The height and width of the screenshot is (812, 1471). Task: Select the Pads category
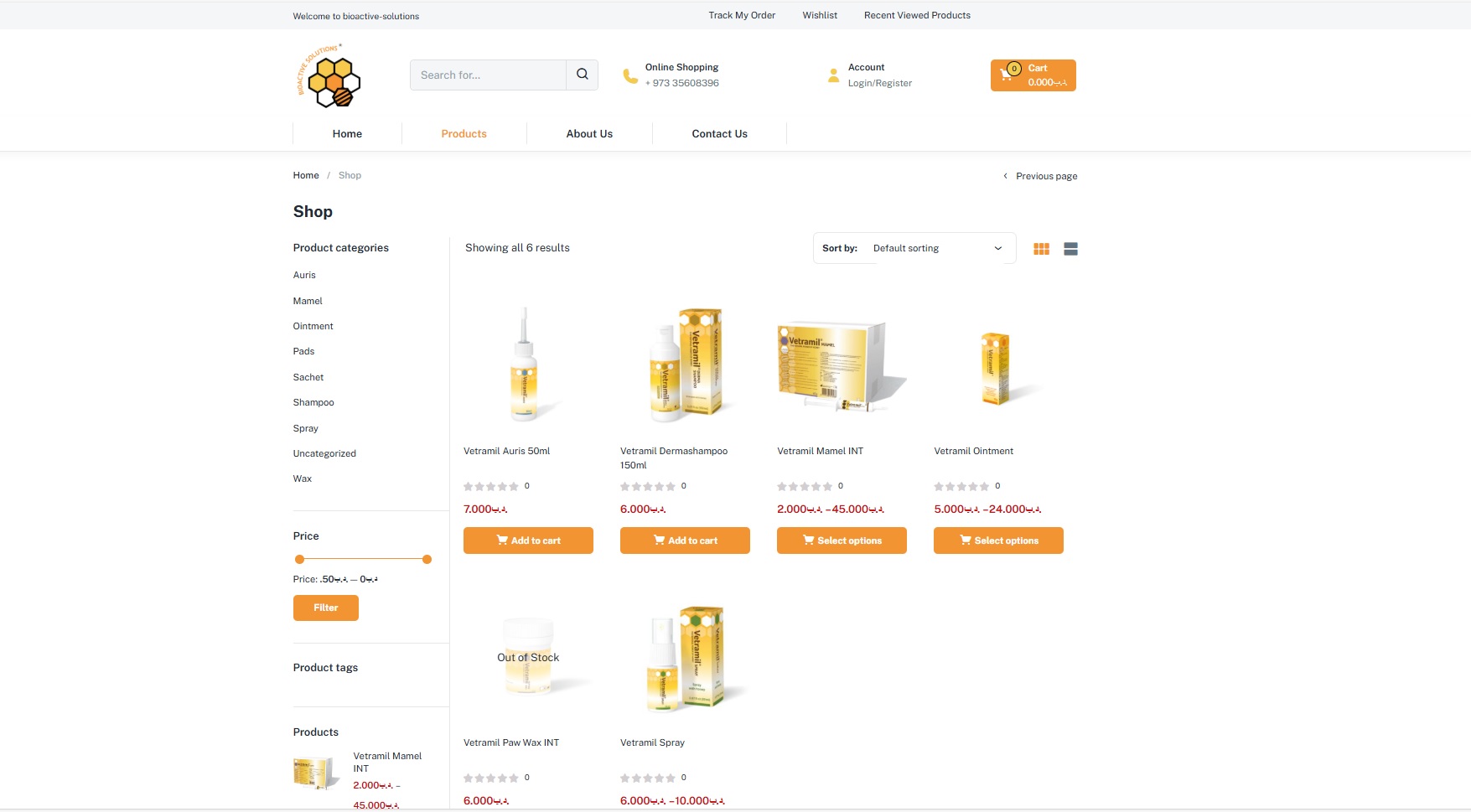303,351
